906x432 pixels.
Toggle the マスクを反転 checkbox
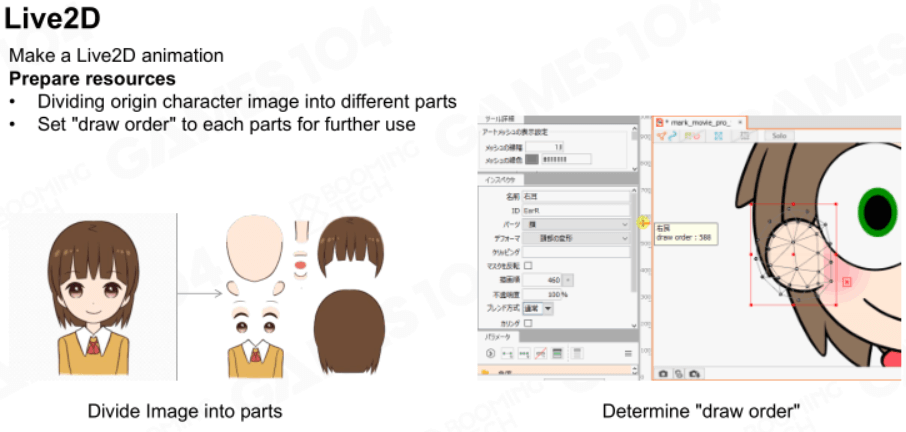pyautogui.click(x=528, y=266)
